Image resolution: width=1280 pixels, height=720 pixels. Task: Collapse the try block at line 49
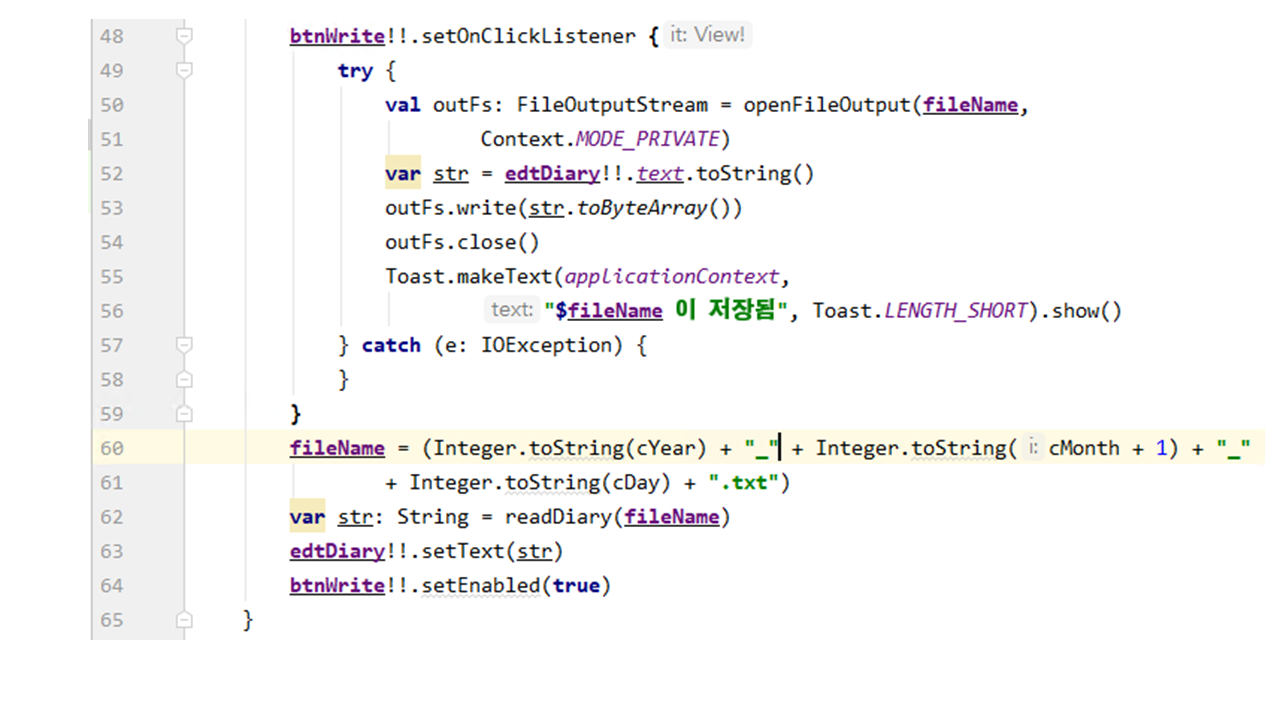click(184, 71)
